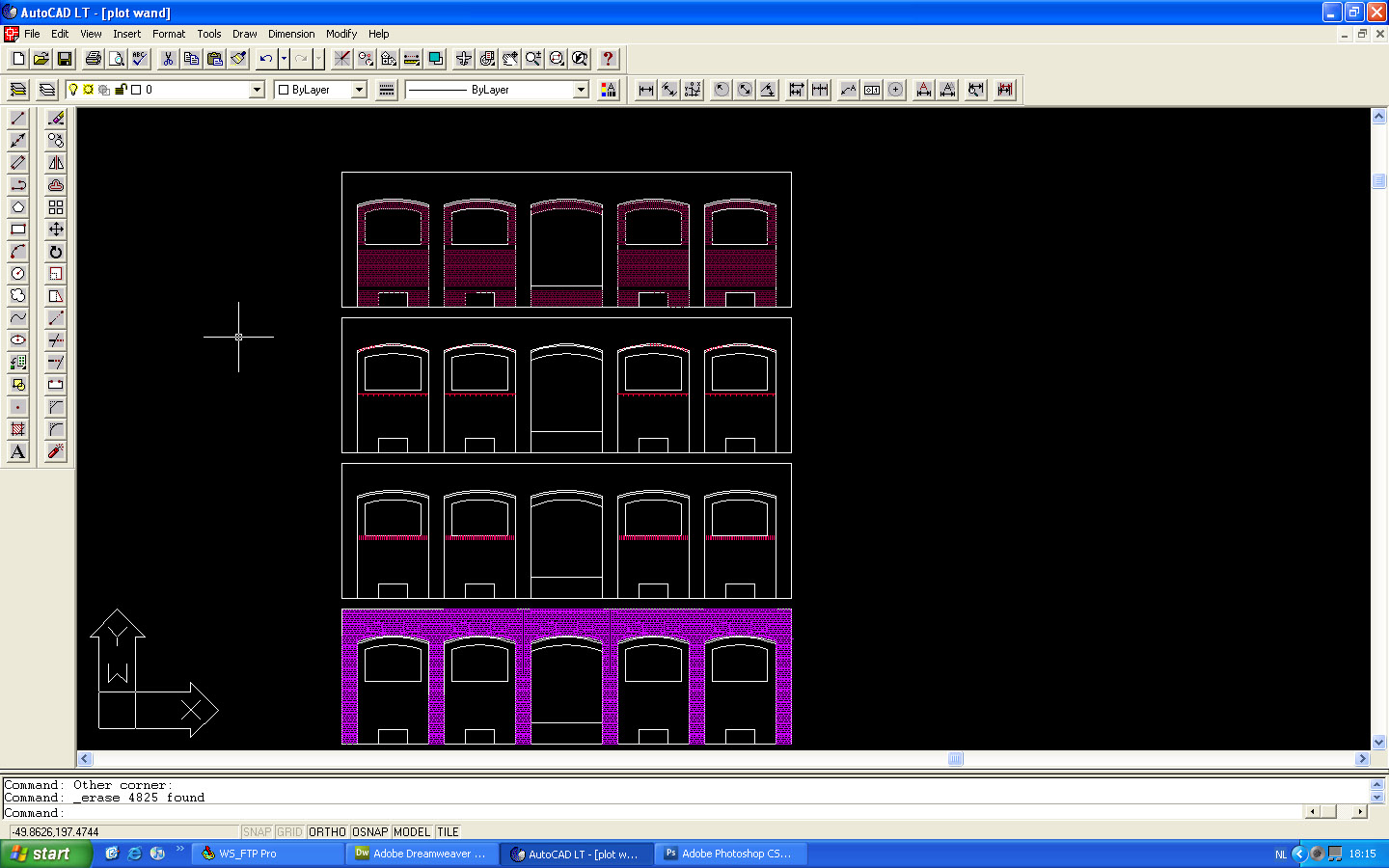The height and width of the screenshot is (868, 1389).
Task: Click the ByLayer color swatch
Action: pyautogui.click(x=283, y=89)
